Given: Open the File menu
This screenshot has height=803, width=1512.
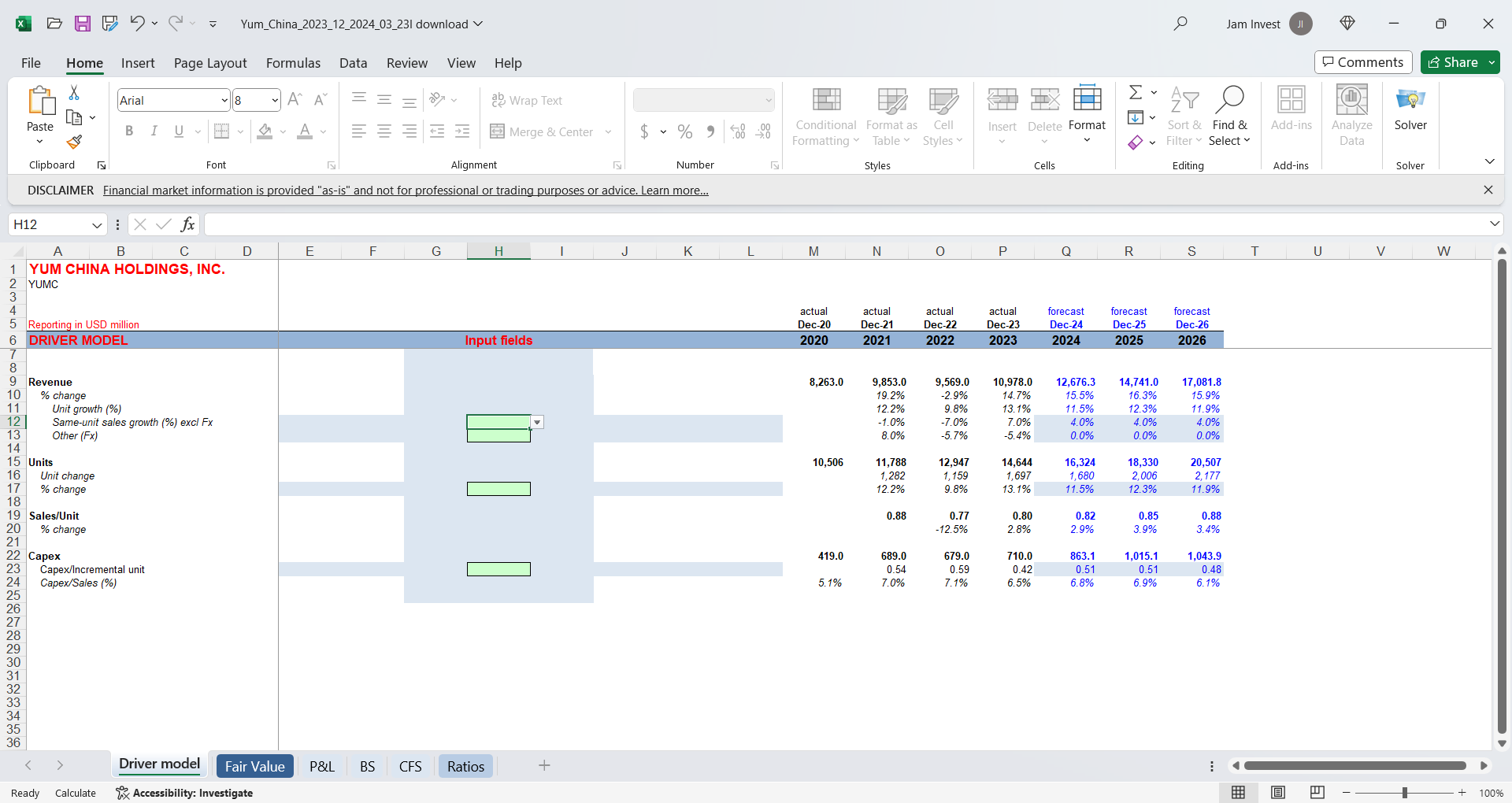Looking at the screenshot, I should [31, 63].
